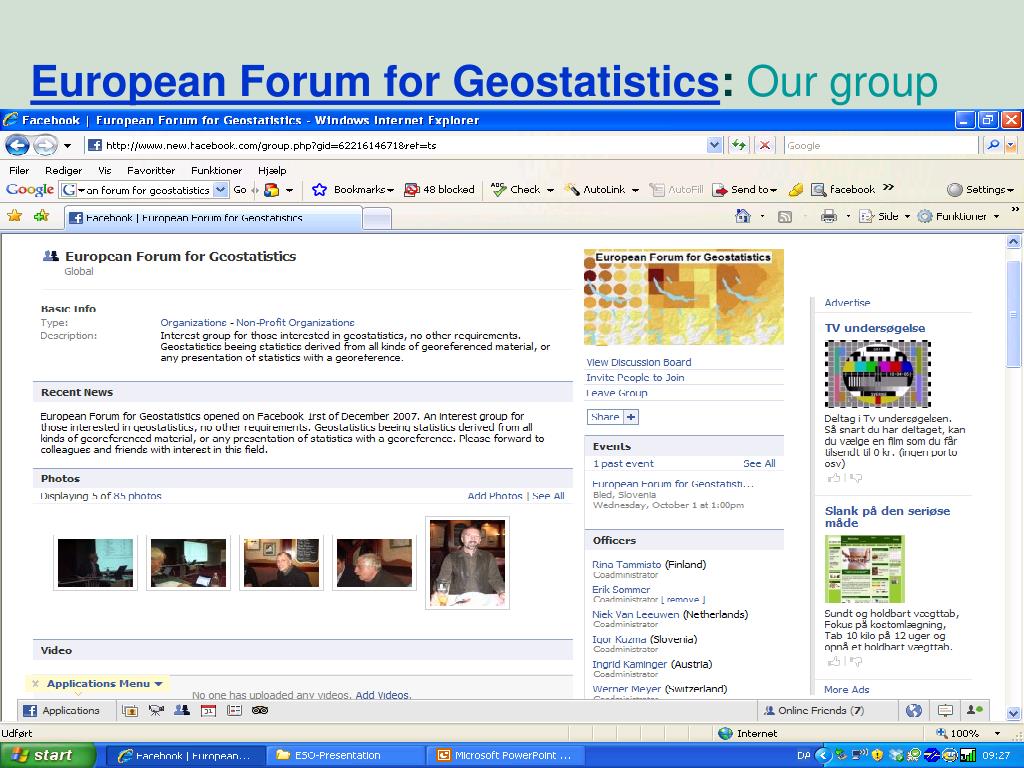Screen dimensions: 1024x768
Task: Open the address bar history dropdown
Action: tap(714, 145)
